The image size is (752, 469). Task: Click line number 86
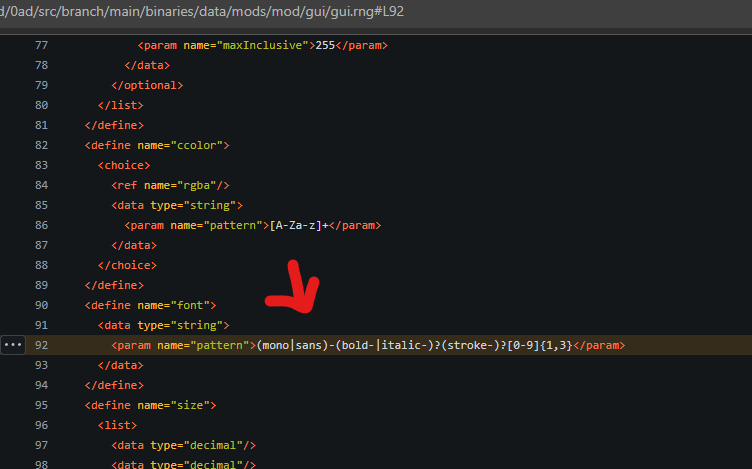[41, 225]
